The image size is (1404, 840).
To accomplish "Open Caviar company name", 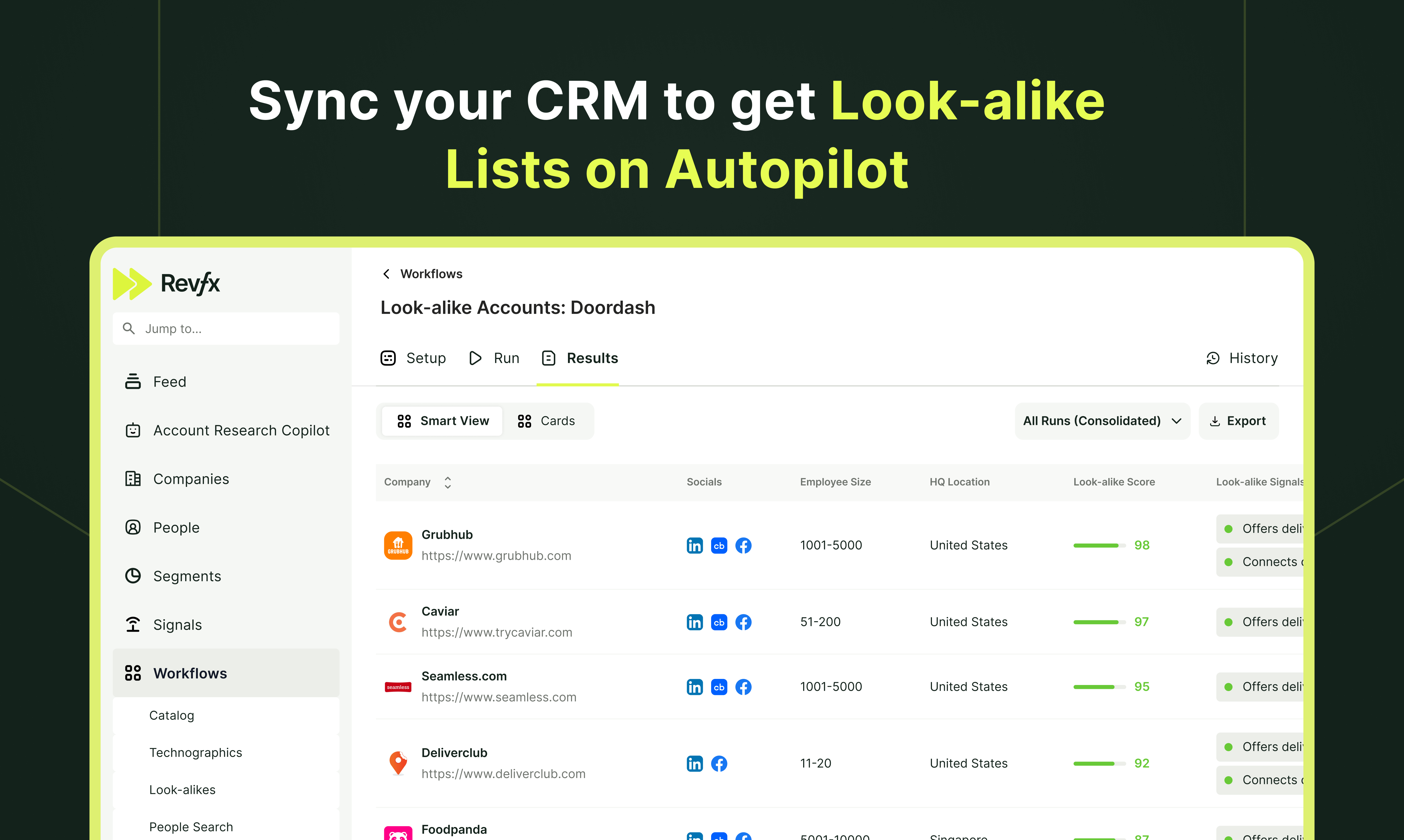I will click(441, 611).
